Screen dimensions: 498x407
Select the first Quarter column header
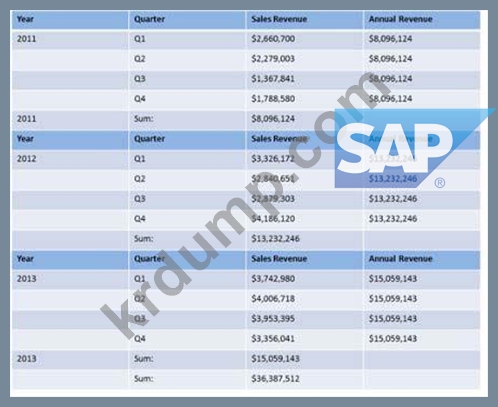point(149,19)
